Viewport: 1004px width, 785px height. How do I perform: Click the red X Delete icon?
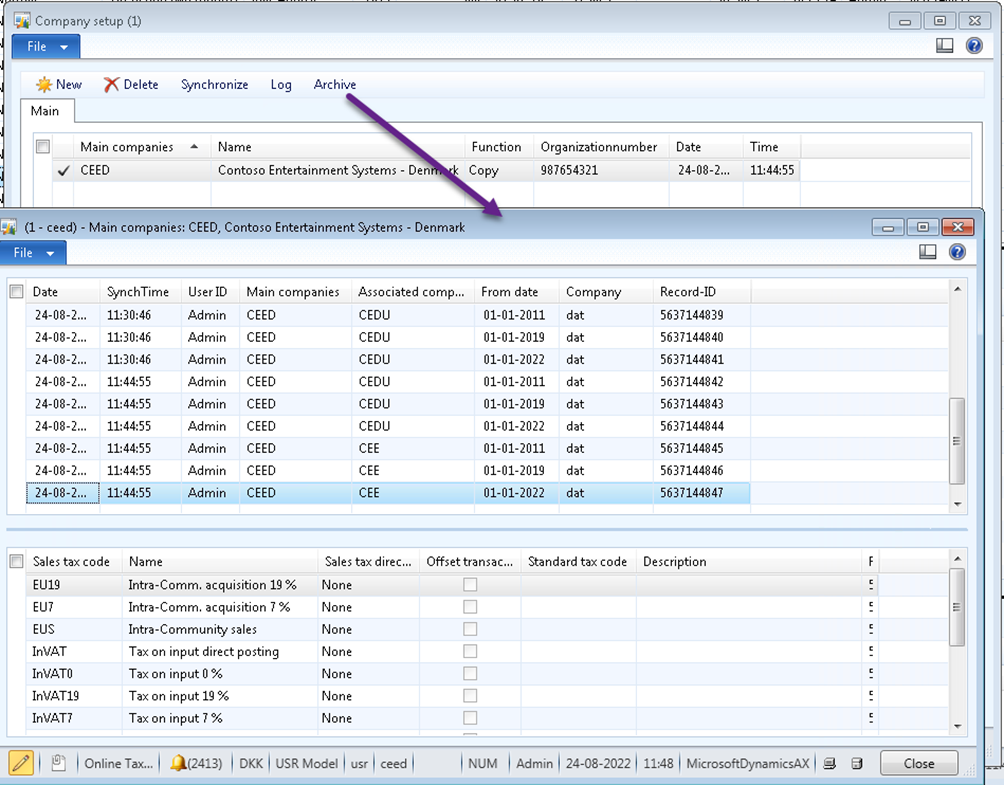click(111, 85)
